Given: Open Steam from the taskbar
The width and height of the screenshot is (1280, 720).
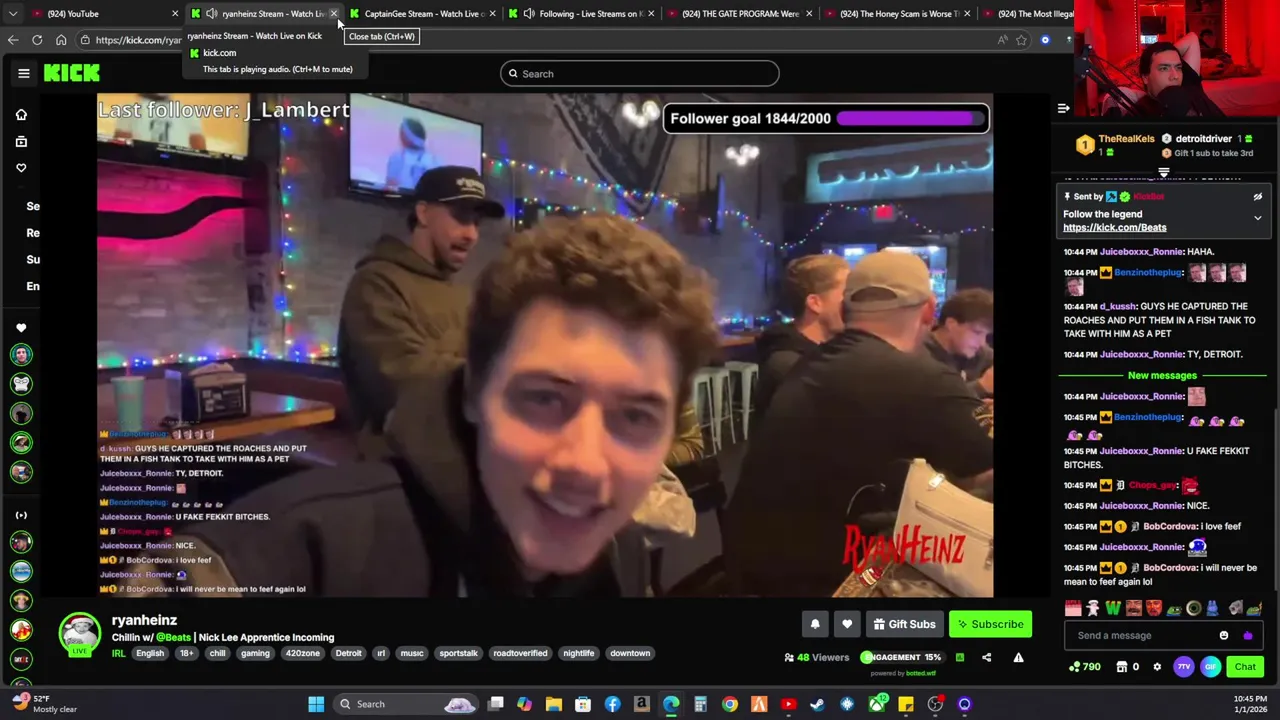Looking at the screenshot, I should [817, 704].
